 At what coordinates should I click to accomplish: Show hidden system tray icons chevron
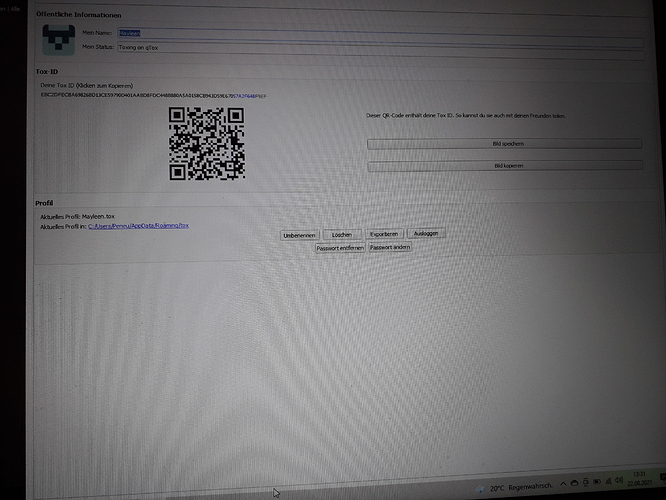coord(563,483)
